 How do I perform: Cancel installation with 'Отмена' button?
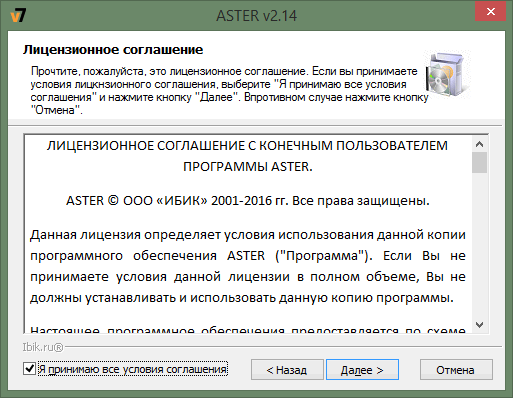(x=456, y=370)
